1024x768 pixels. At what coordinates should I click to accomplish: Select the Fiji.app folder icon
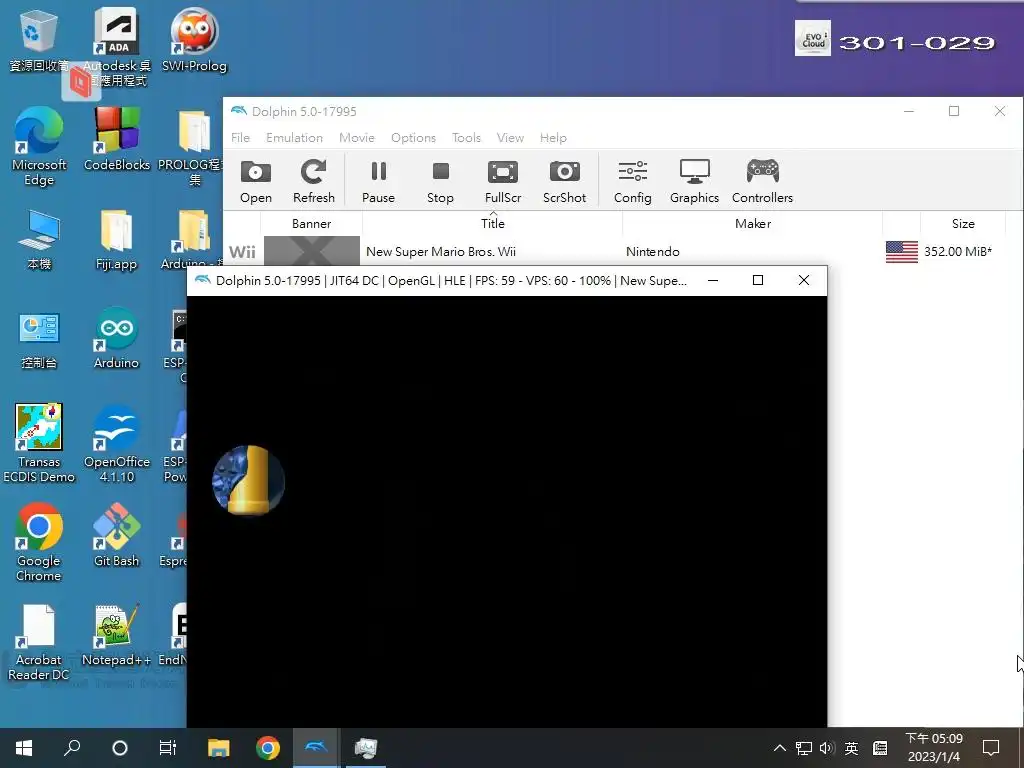tap(116, 240)
